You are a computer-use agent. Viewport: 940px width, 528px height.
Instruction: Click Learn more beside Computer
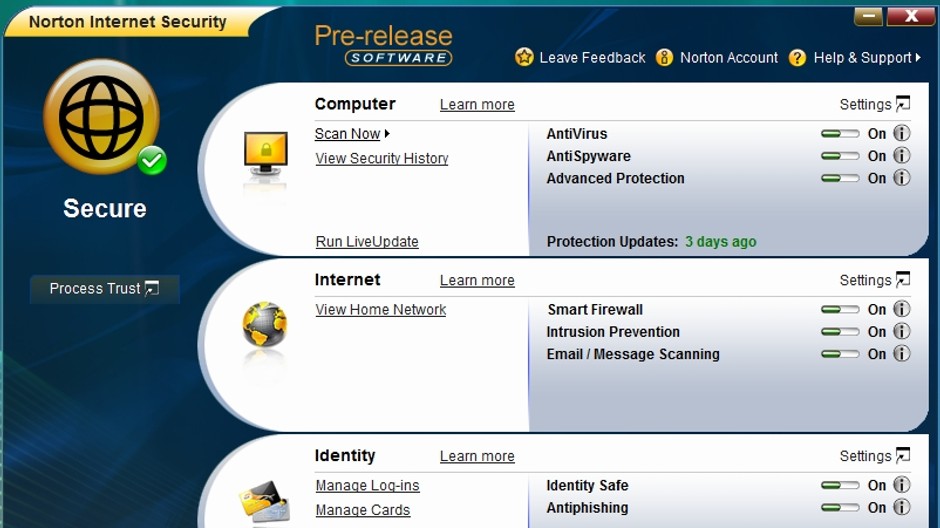coord(477,104)
